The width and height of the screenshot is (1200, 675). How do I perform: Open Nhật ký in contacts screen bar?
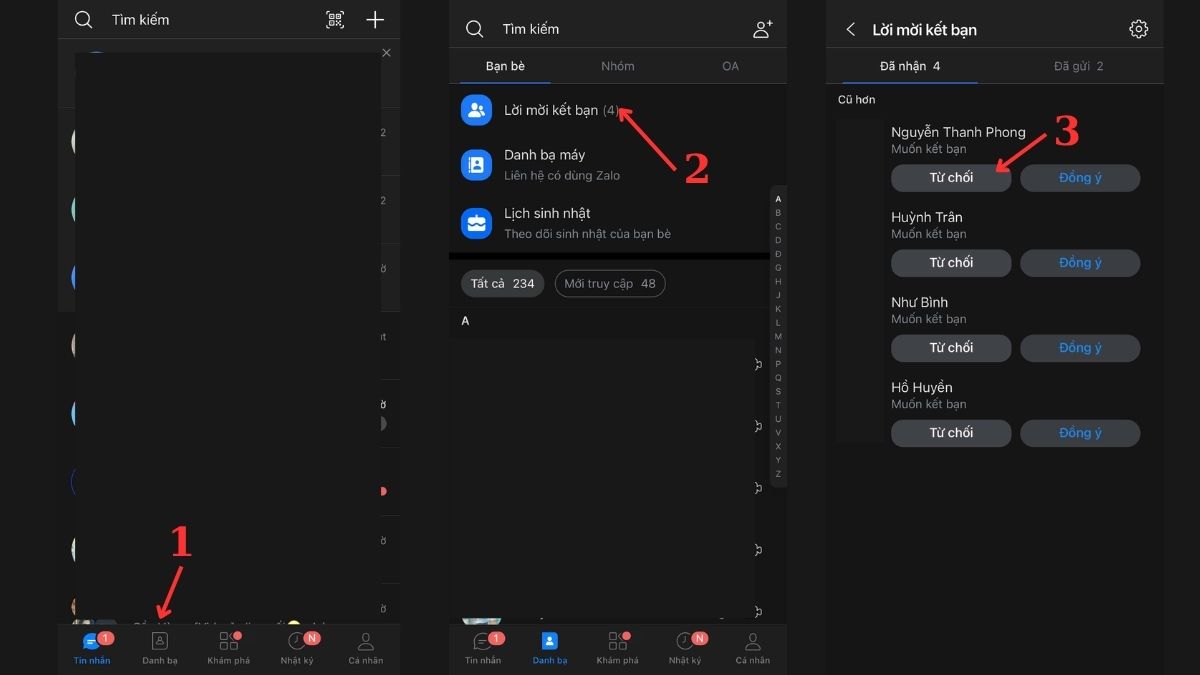pyautogui.click(x=686, y=648)
